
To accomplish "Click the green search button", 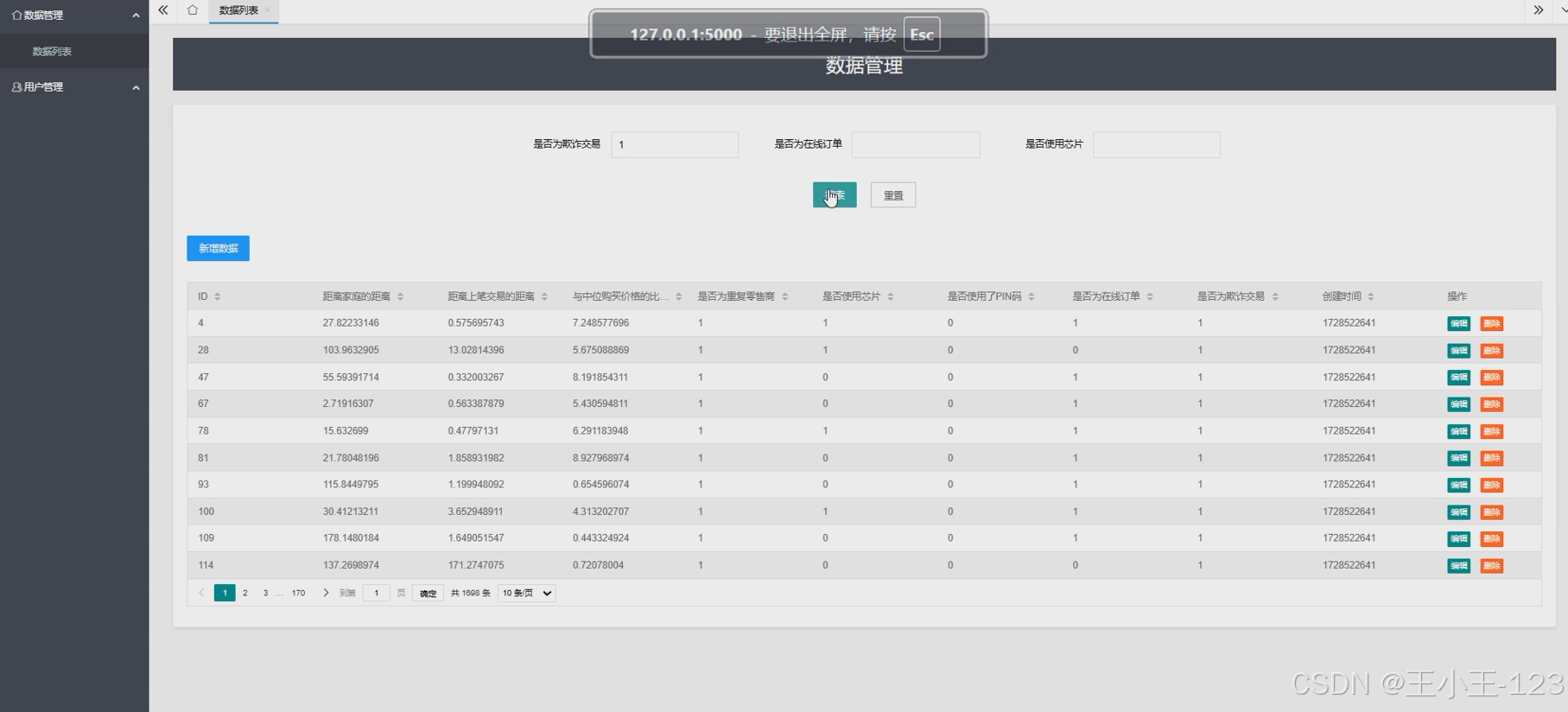I will tap(835, 195).
